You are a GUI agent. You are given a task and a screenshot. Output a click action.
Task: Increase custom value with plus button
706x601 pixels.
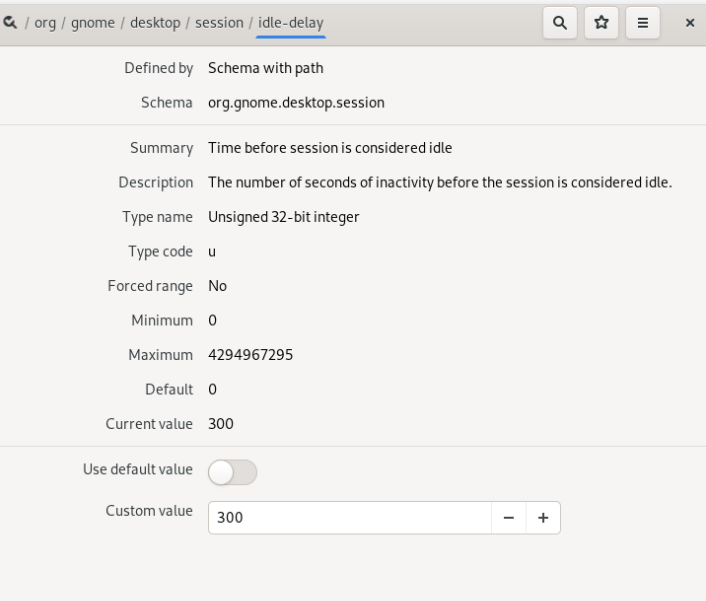pyautogui.click(x=543, y=518)
